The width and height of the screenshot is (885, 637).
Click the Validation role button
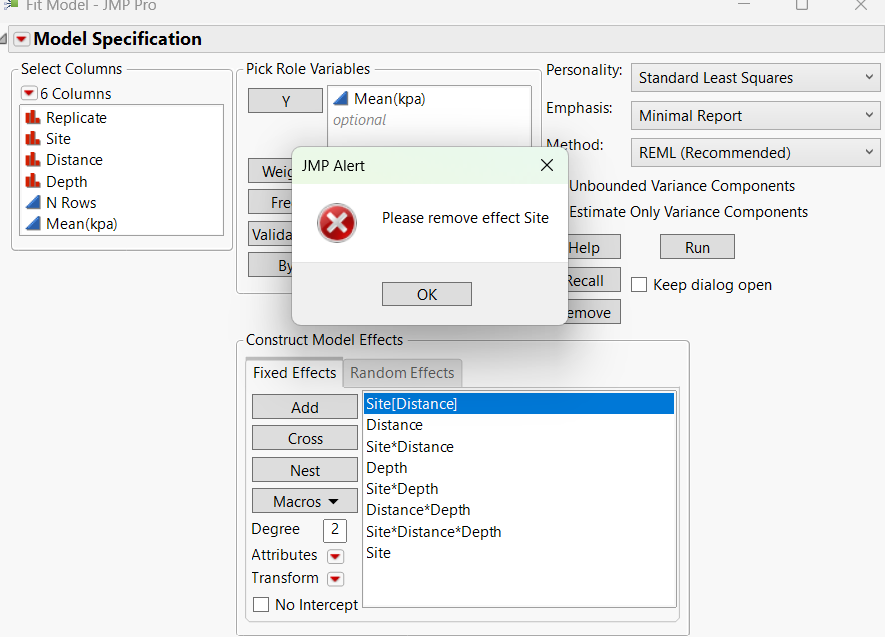(270, 234)
